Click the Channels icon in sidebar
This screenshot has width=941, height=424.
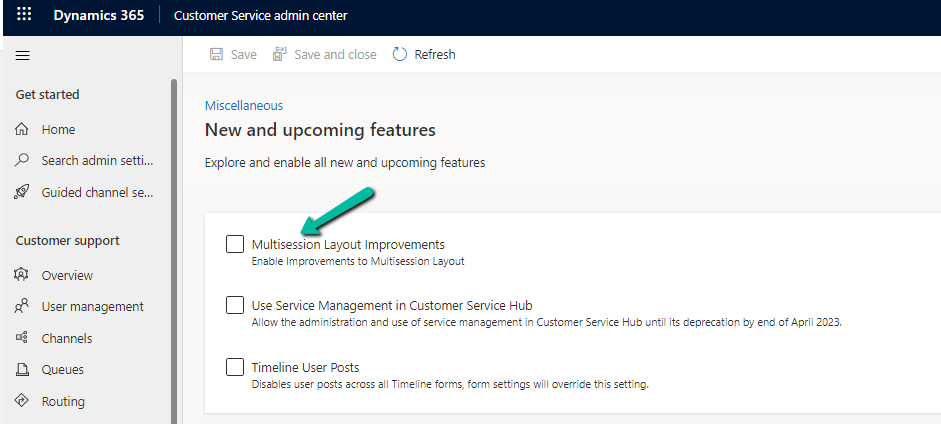pyautogui.click(x=22, y=339)
